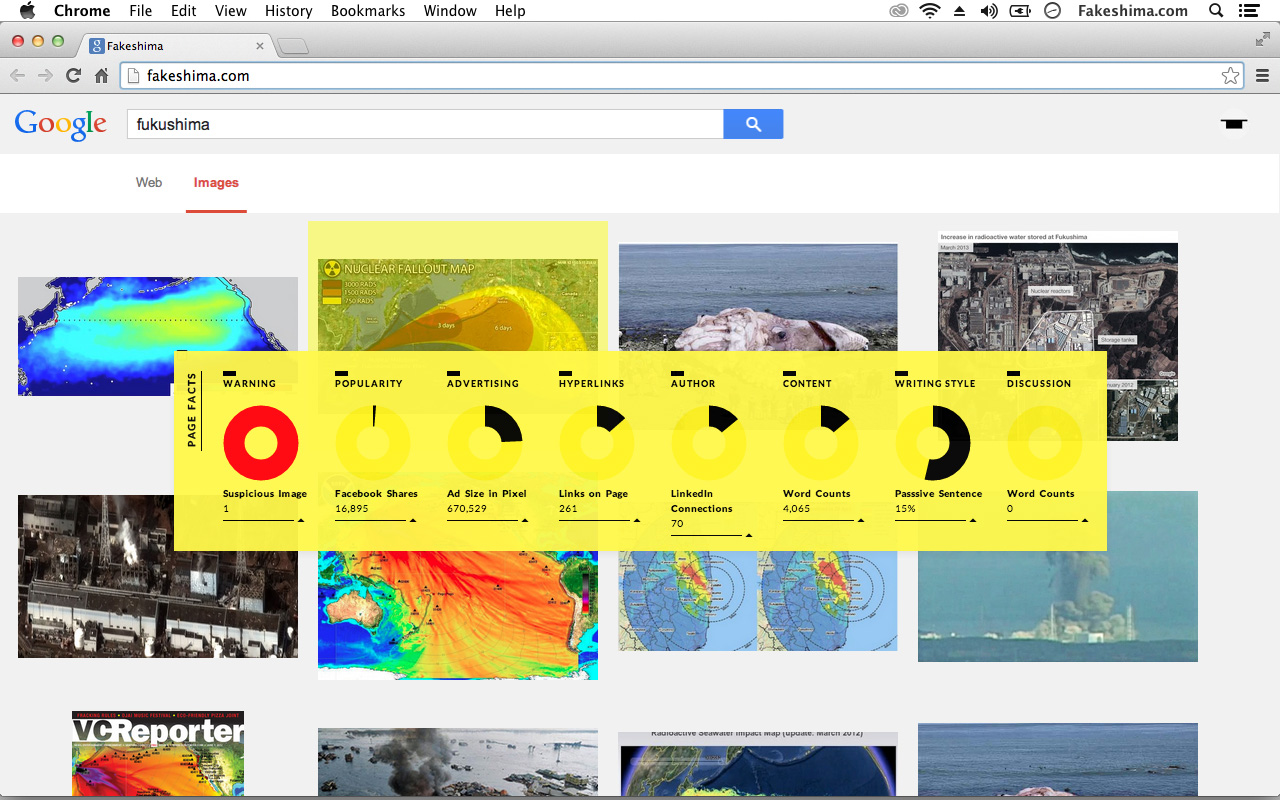Expand the Suspicious Image dropdown arrow
Viewport: 1280px width, 800px height.
tap(301, 520)
